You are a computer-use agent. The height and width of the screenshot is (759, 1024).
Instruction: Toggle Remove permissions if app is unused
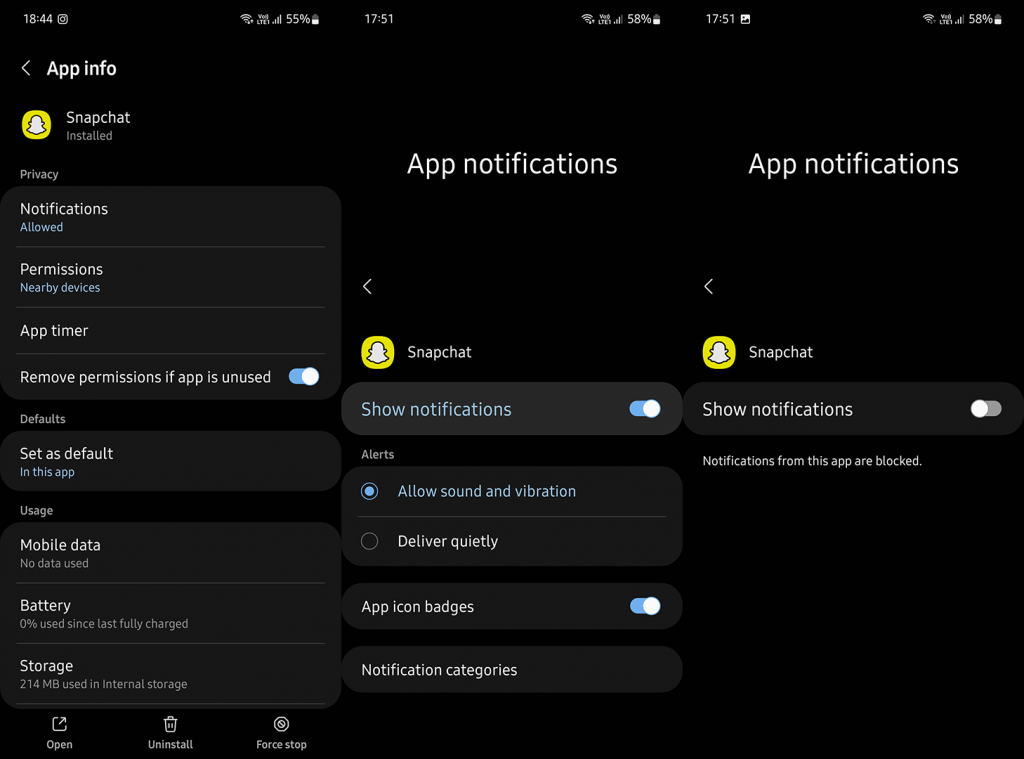[303, 377]
